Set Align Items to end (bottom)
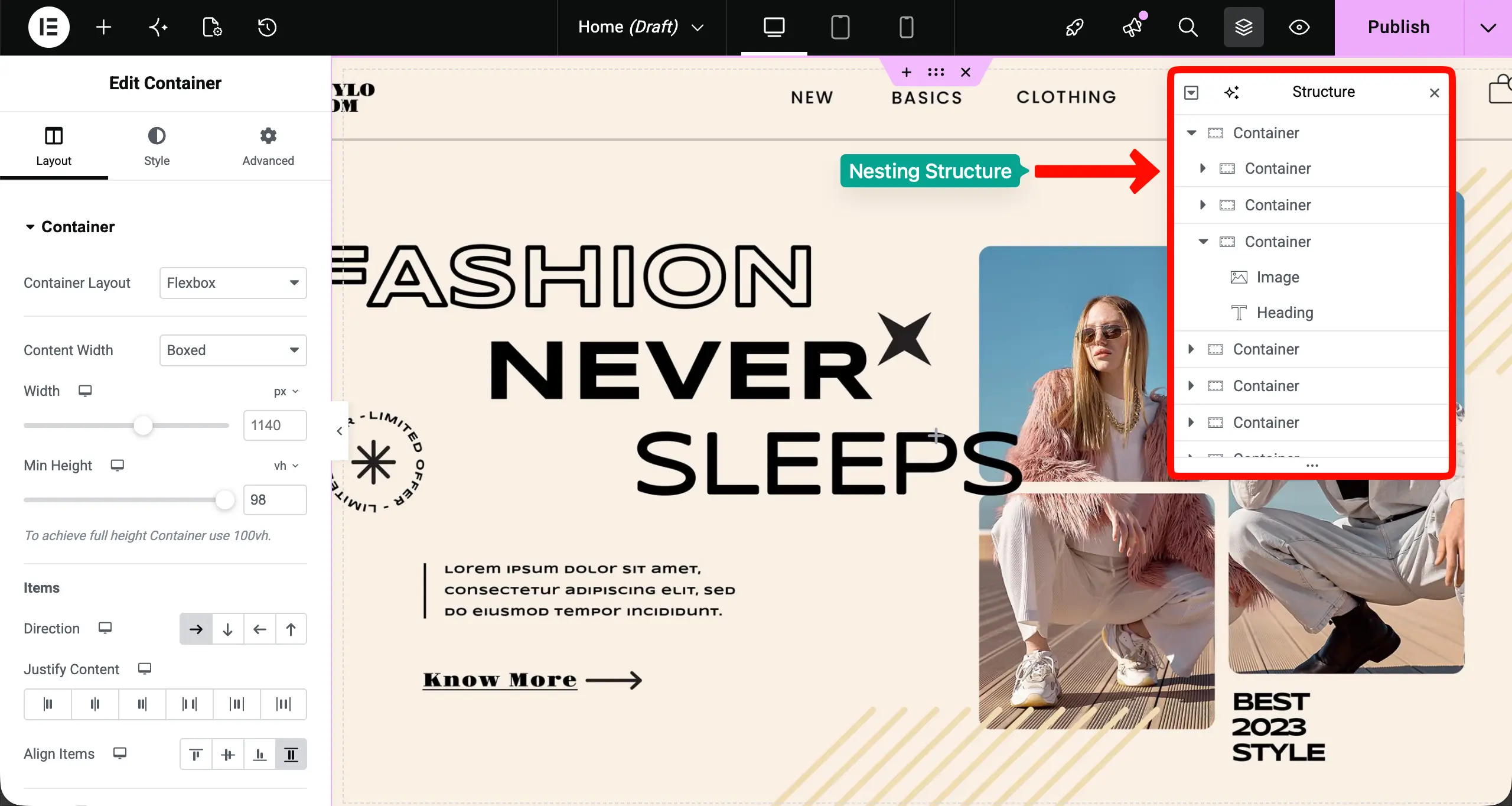Image resolution: width=1512 pixels, height=806 pixels. point(259,754)
